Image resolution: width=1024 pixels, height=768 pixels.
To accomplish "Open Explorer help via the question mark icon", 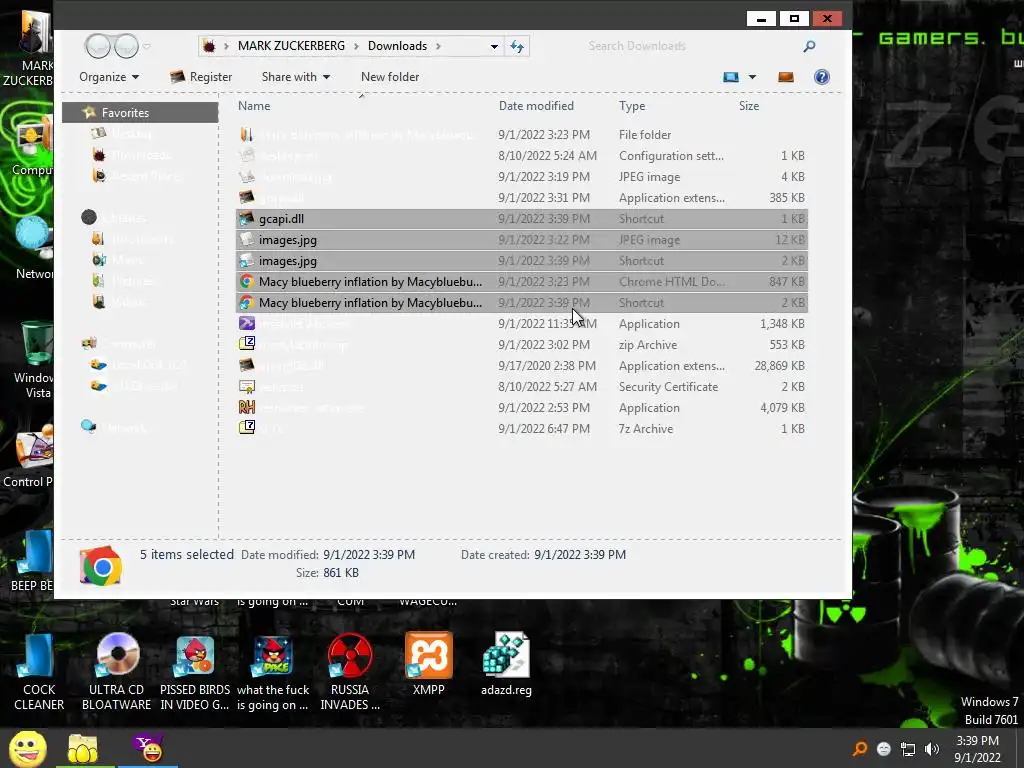I will [822, 77].
